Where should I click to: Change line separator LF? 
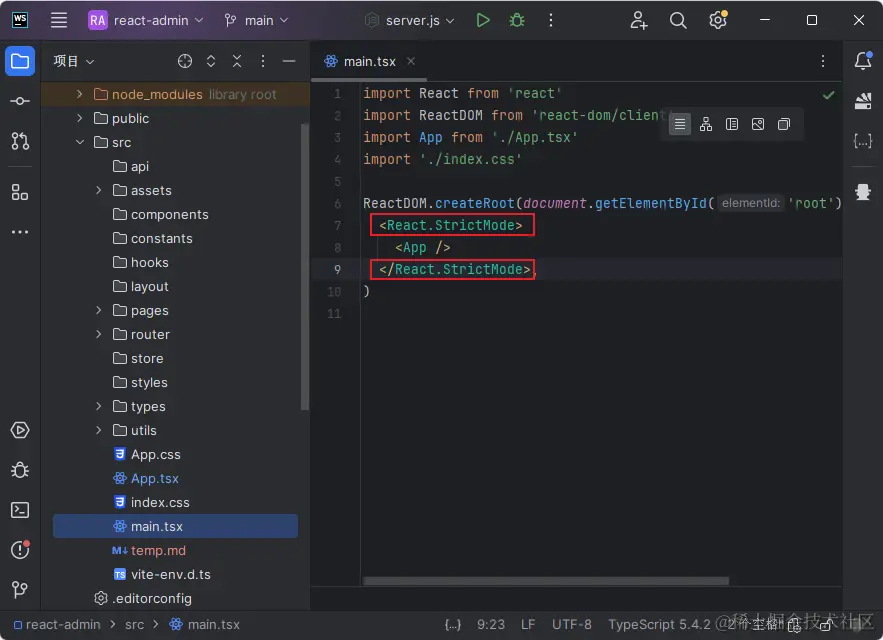[x=528, y=625]
